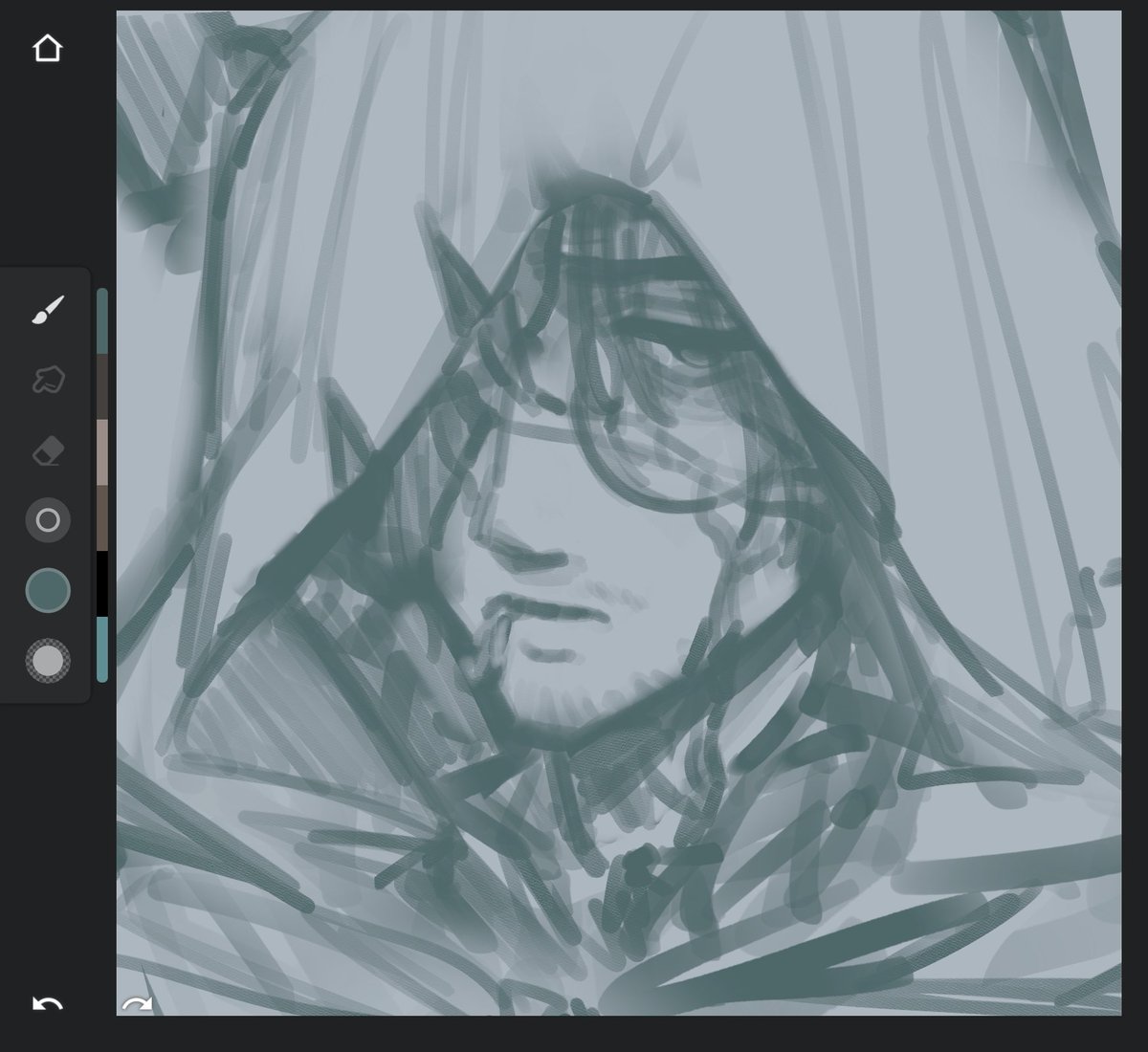Go to the home screen
The height and width of the screenshot is (1052, 1148).
pos(47,48)
